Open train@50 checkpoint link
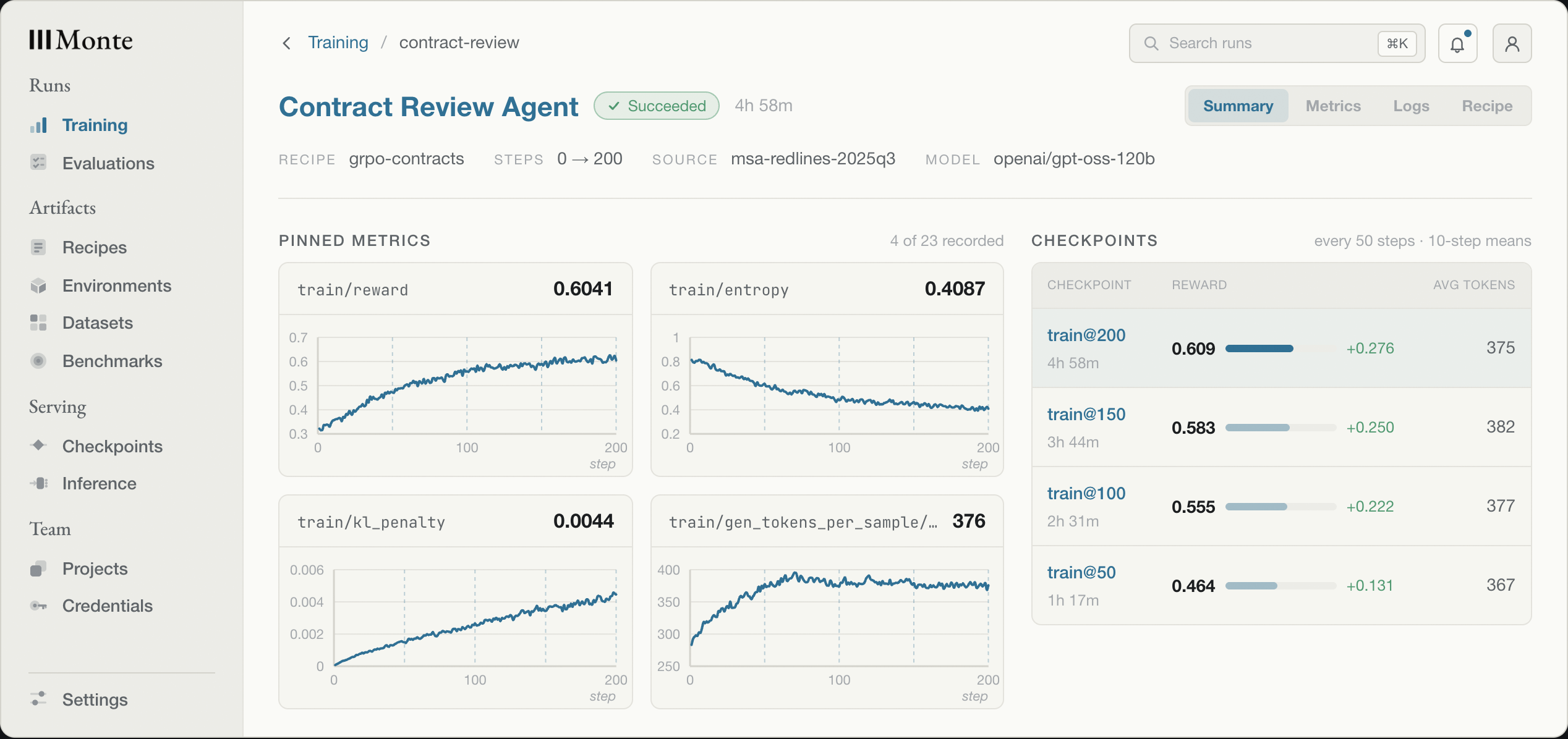The image size is (1568, 739). click(1081, 573)
